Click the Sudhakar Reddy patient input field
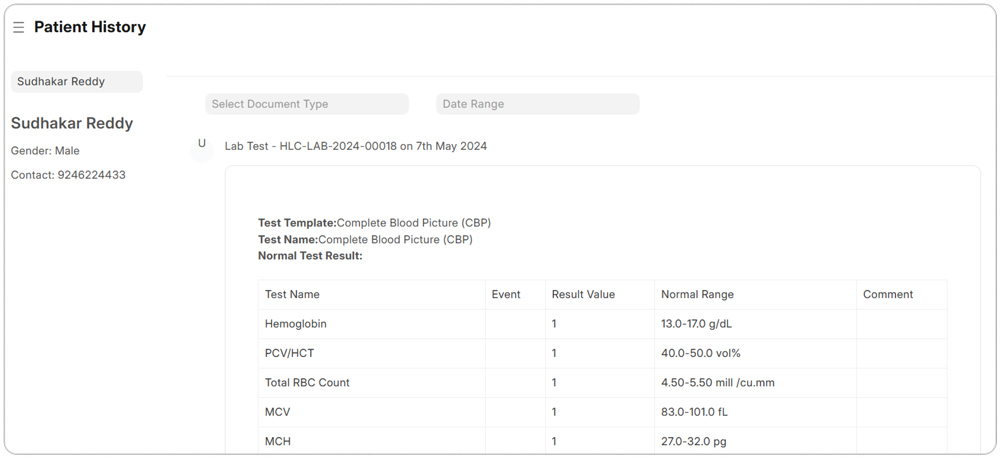Image resolution: width=1000 pixels, height=458 pixels. (77, 82)
